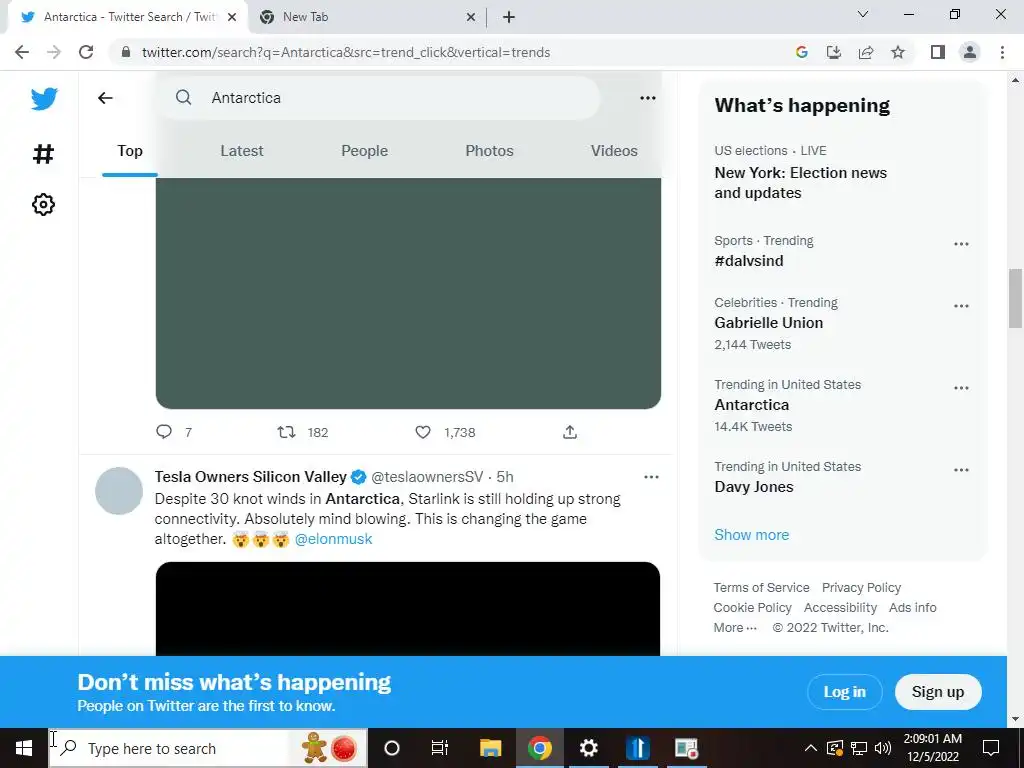The width and height of the screenshot is (1024, 768).
Task: Click the Log in button
Action: (x=844, y=692)
